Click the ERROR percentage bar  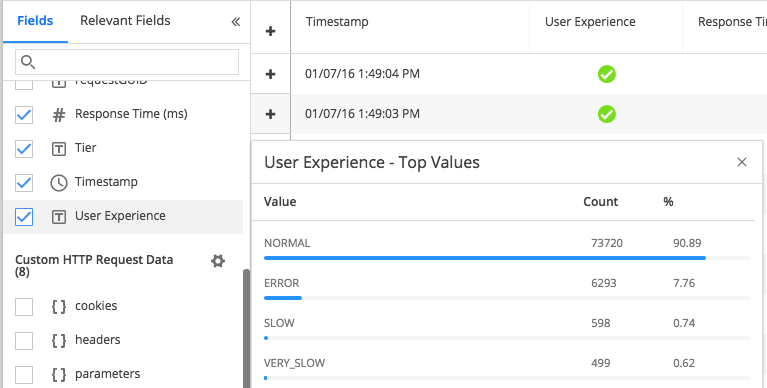coord(507,297)
